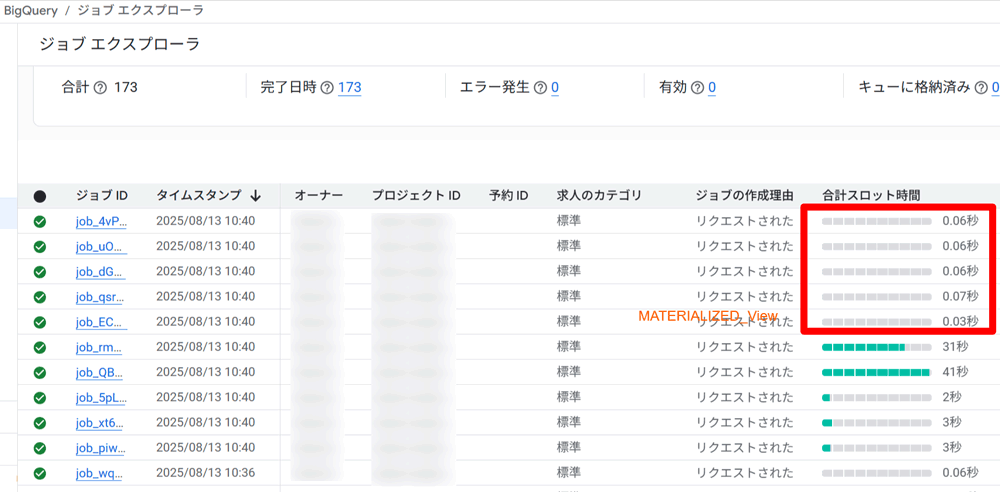Click the 0.03秒 slot time value
The height and width of the screenshot is (492, 1000).
pos(960,321)
